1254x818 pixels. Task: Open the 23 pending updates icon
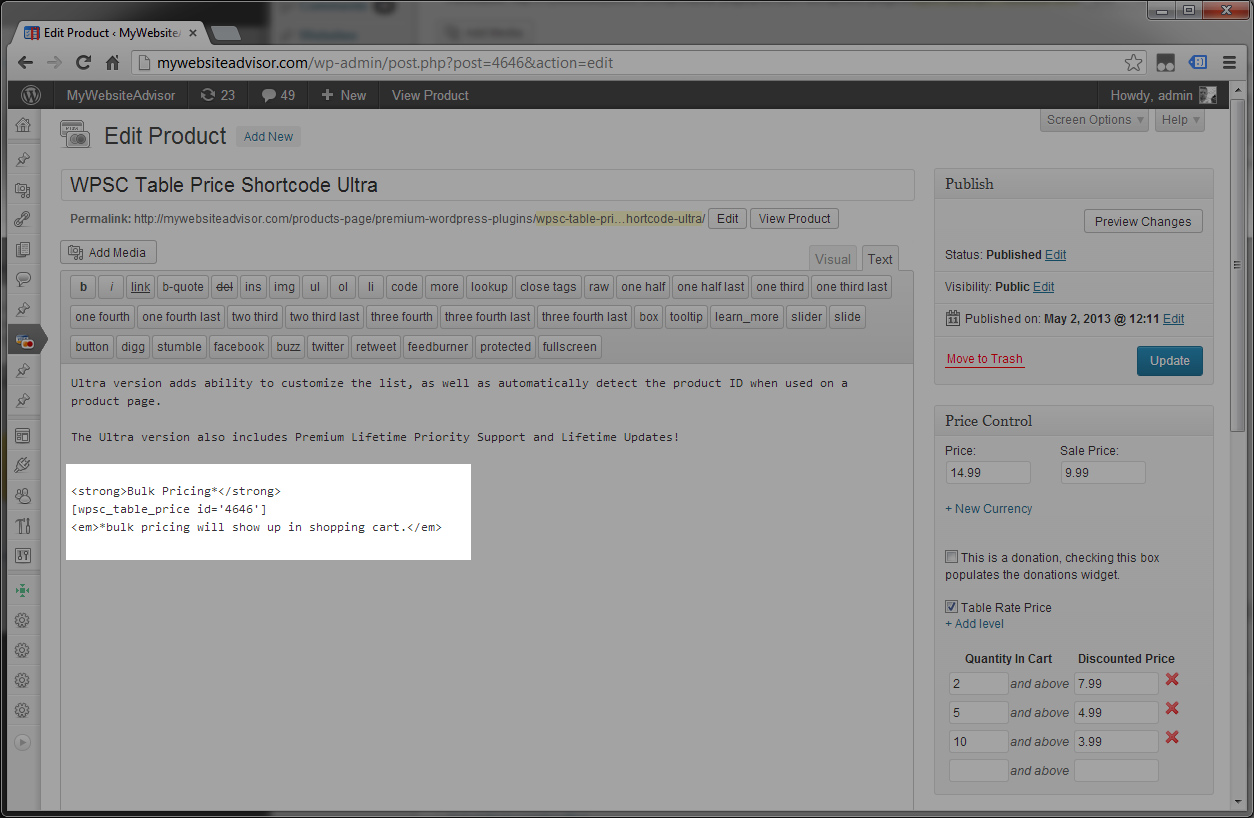coord(218,95)
